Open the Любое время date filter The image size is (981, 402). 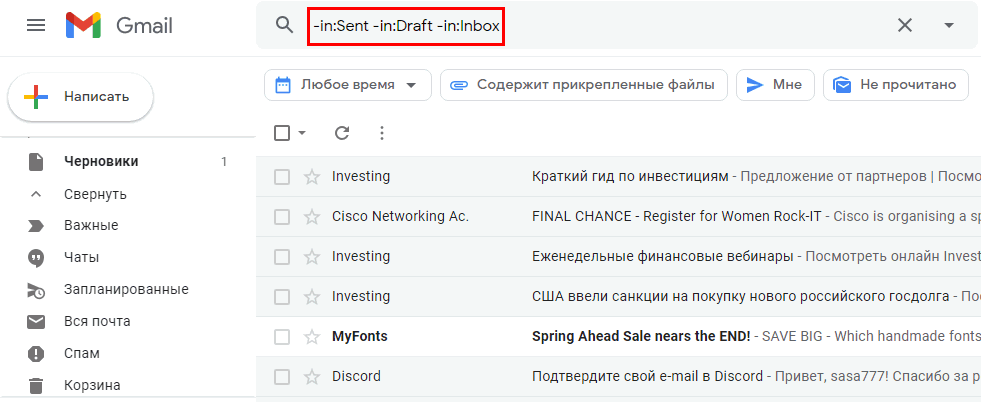(348, 85)
